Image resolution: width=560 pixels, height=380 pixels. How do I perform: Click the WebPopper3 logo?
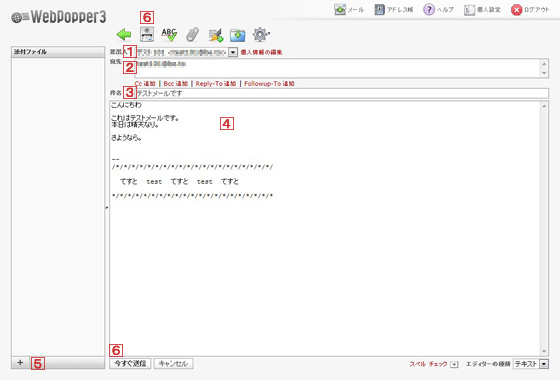point(59,17)
